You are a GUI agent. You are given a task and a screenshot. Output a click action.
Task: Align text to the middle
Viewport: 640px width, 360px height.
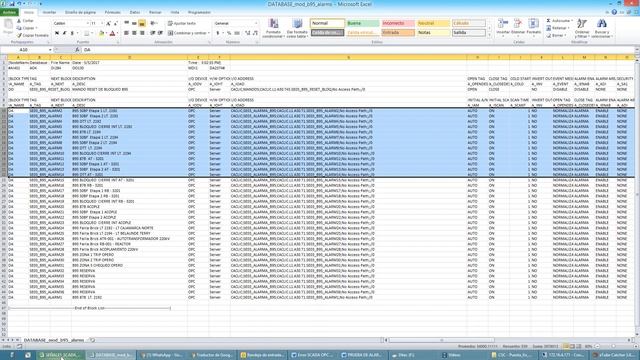coord(134,23)
